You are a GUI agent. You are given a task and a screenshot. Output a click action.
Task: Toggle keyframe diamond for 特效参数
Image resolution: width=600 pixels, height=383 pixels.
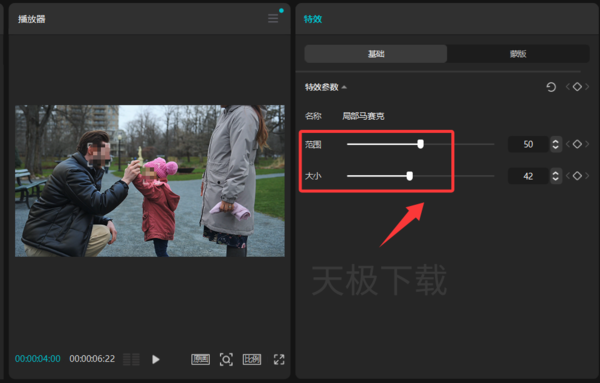[x=577, y=87]
